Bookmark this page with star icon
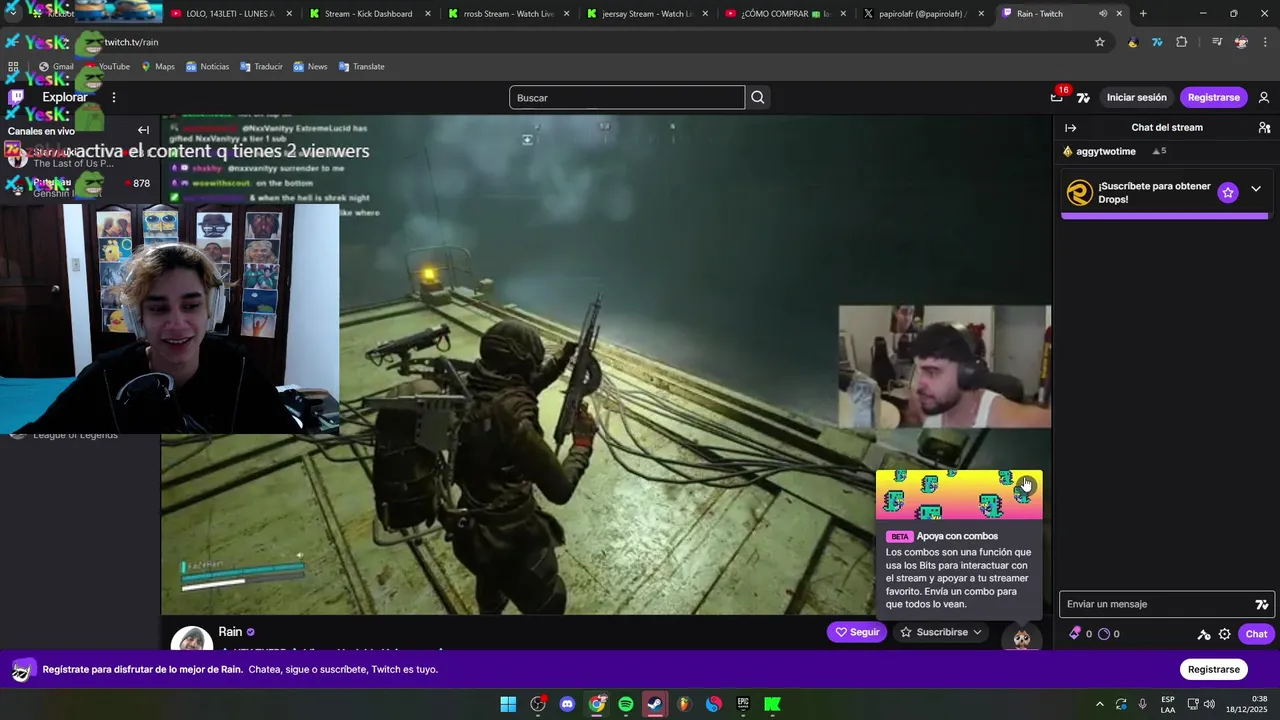 1100,42
